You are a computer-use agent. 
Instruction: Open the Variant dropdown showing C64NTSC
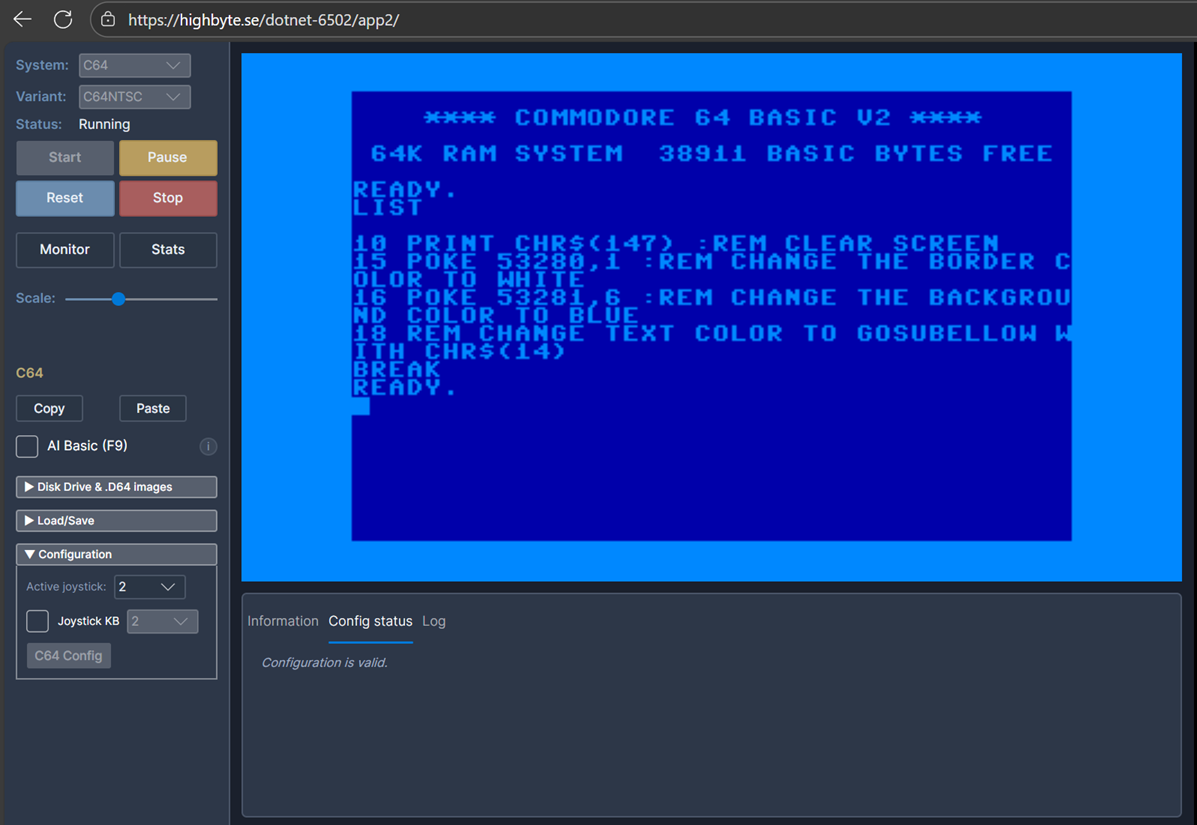tap(134, 97)
